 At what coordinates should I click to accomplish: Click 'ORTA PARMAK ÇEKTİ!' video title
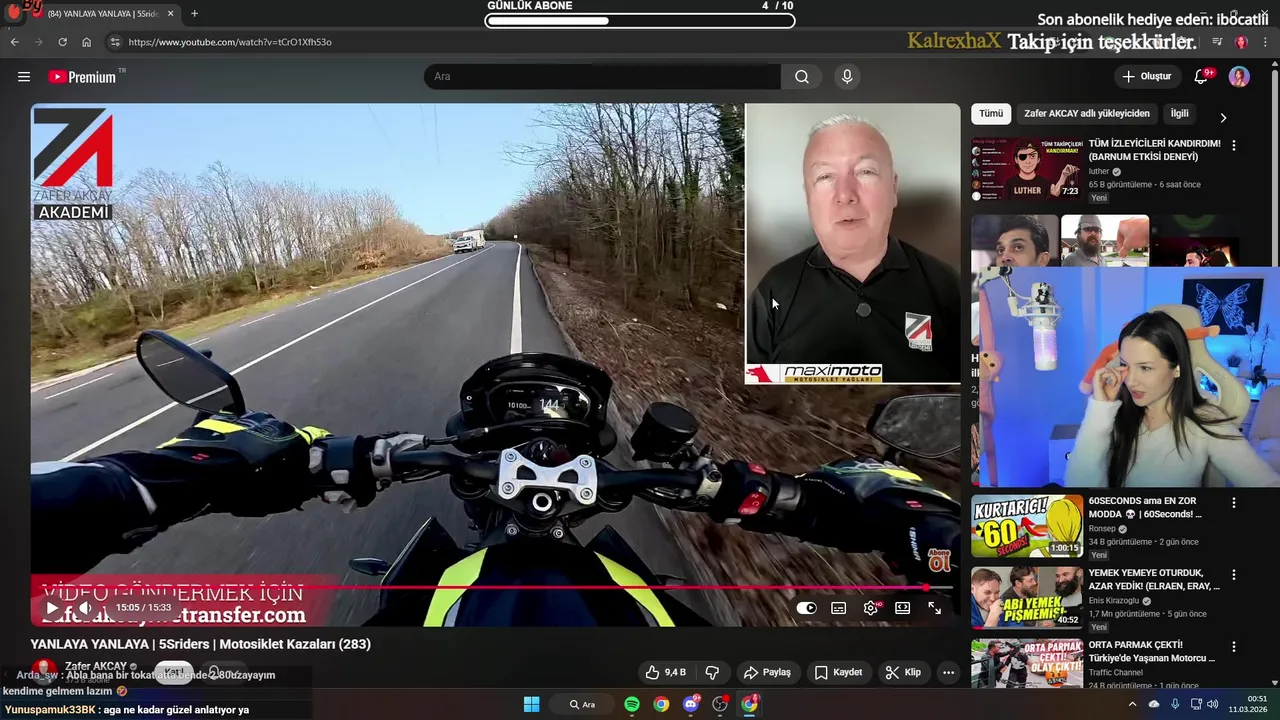point(1152,652)
